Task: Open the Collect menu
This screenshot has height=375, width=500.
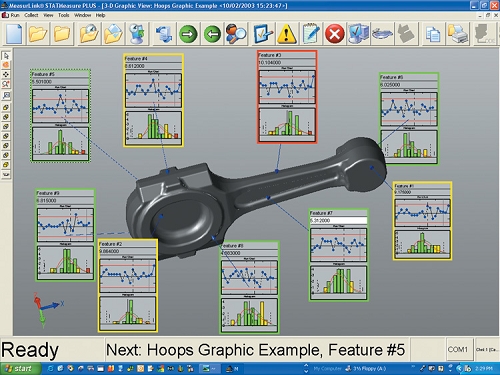Action: click(31, 15)
